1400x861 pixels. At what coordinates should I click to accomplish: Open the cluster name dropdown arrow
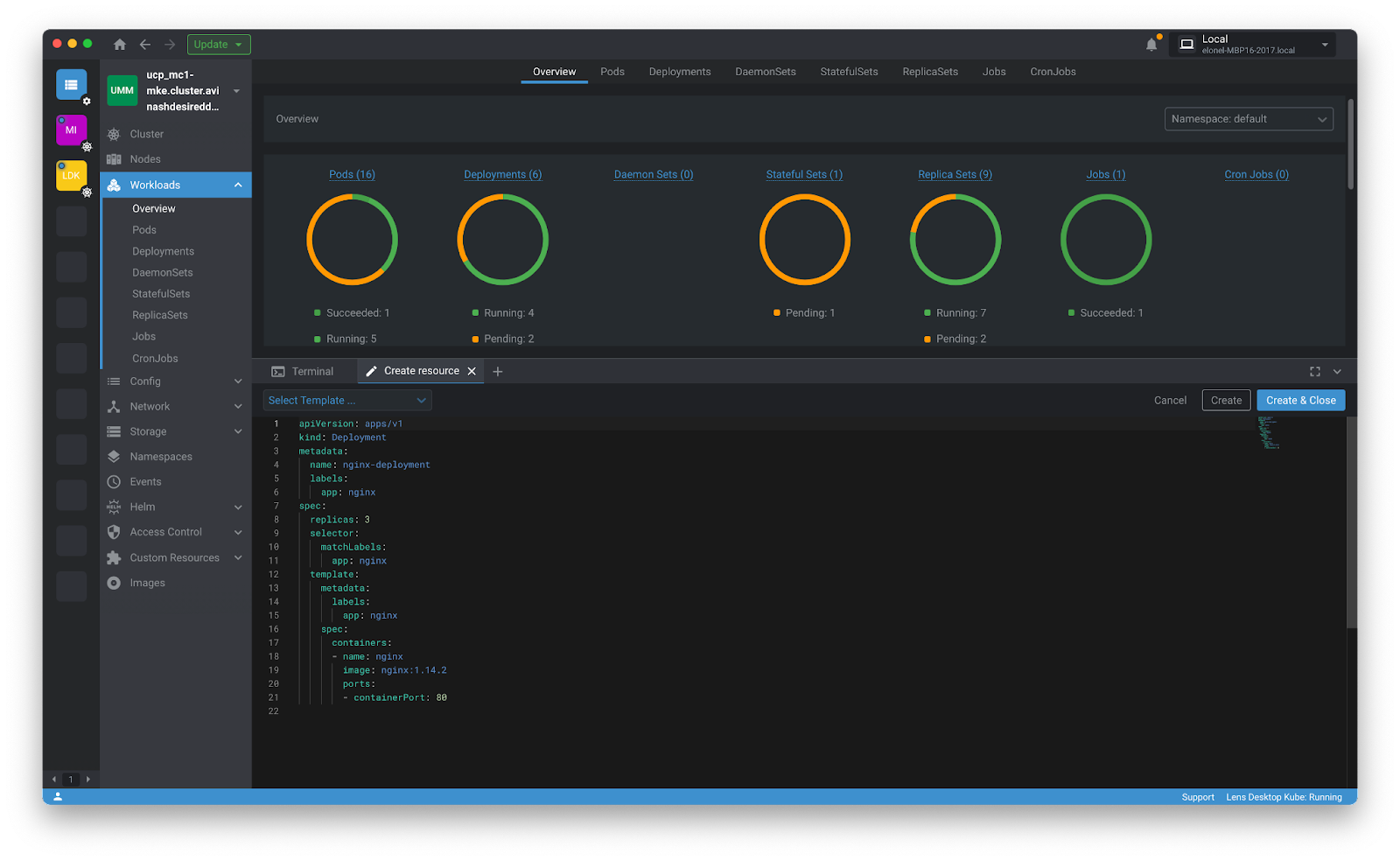(x=236, y=91)
